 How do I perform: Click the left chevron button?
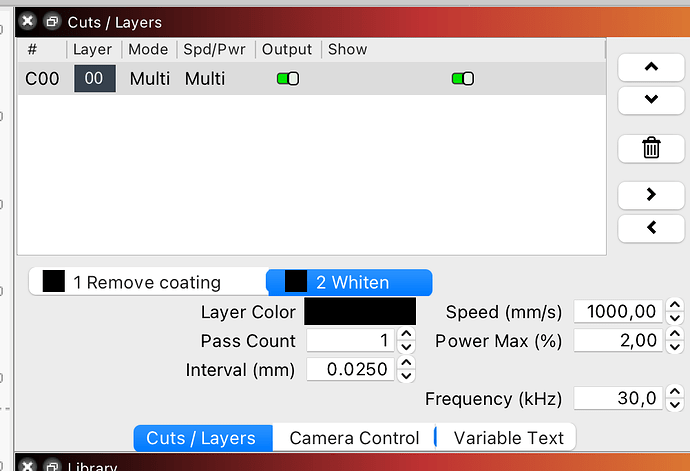(x=651, y=228)
